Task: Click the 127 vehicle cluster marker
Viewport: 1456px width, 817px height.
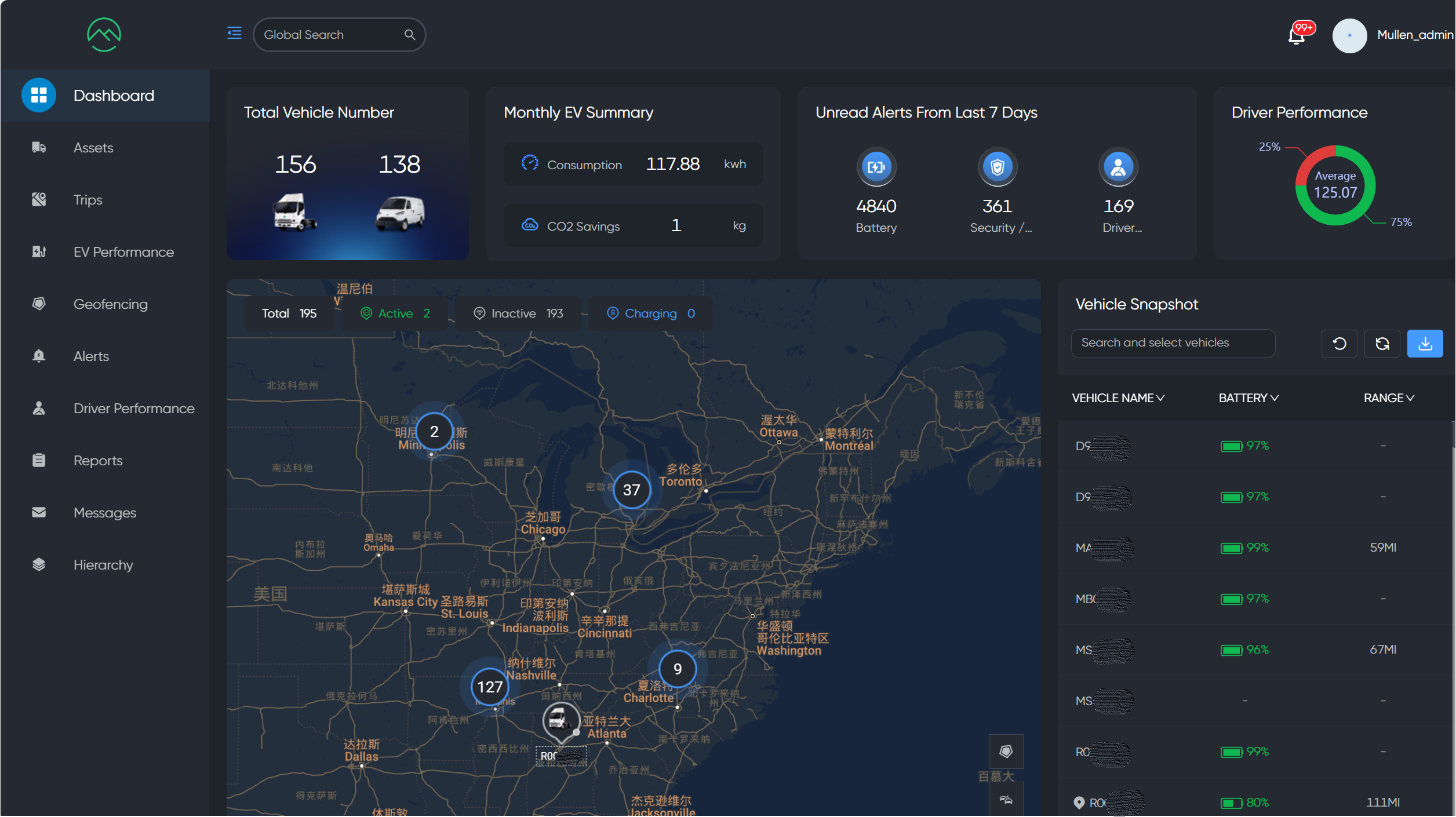Action: (490, 687)
